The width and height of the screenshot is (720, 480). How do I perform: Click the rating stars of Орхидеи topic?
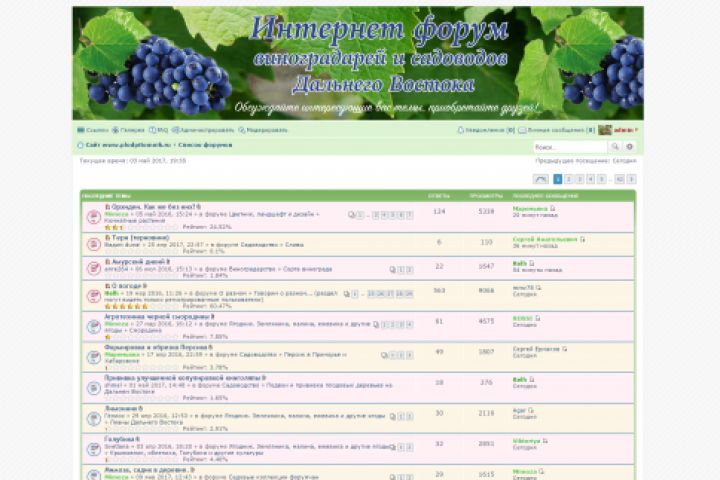click(x=141, y=227)
